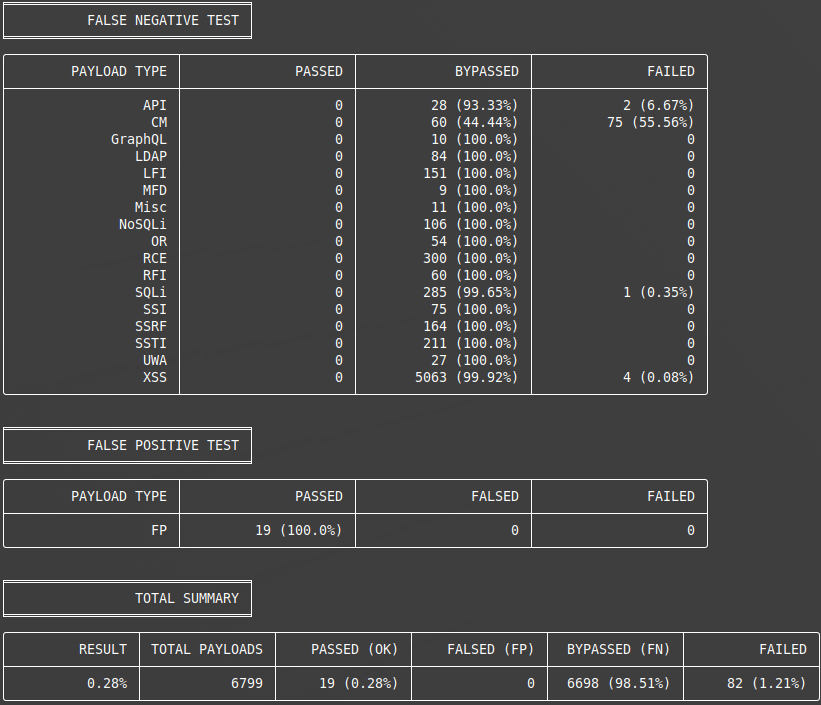Click the FALSED column header
The height and width of the screenshot is (705, 821).
click(x=495, y=496)
